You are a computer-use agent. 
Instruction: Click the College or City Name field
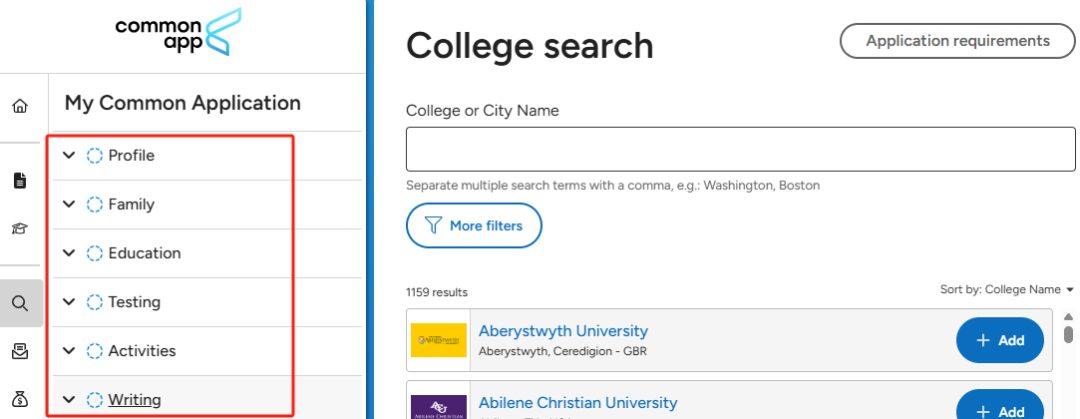[x=740, y=150]
